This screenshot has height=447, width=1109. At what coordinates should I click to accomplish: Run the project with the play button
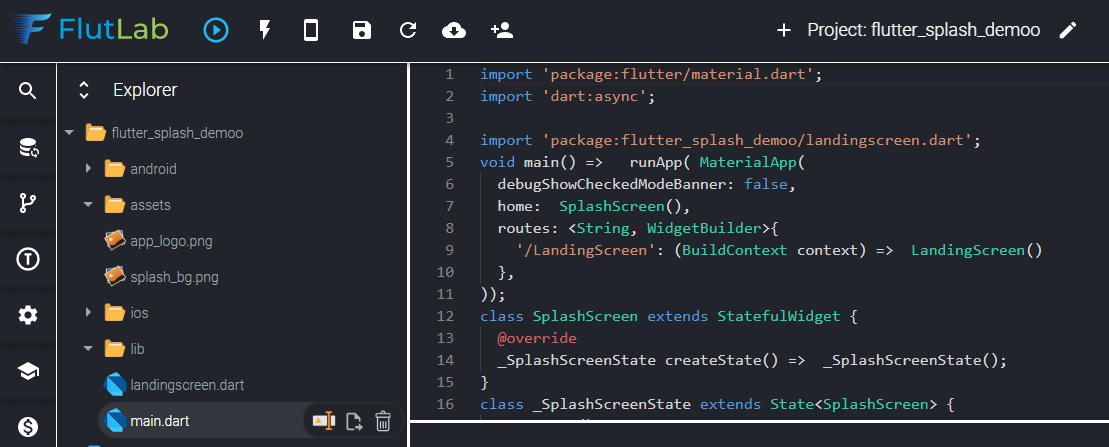click(x=216, y=30)
